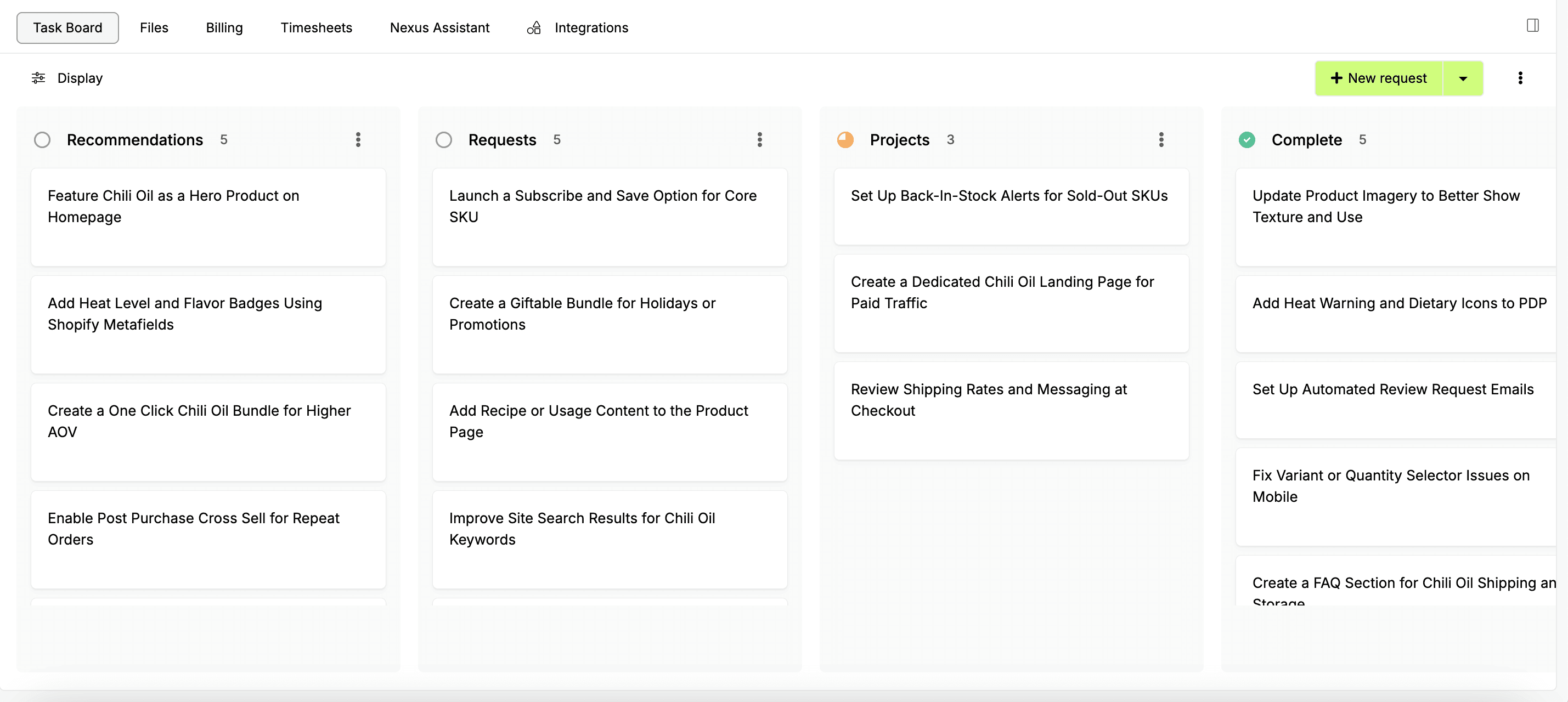Open the Recommendations column options menu
Viewport: 1568px width, 702px height.
(358, 140)
